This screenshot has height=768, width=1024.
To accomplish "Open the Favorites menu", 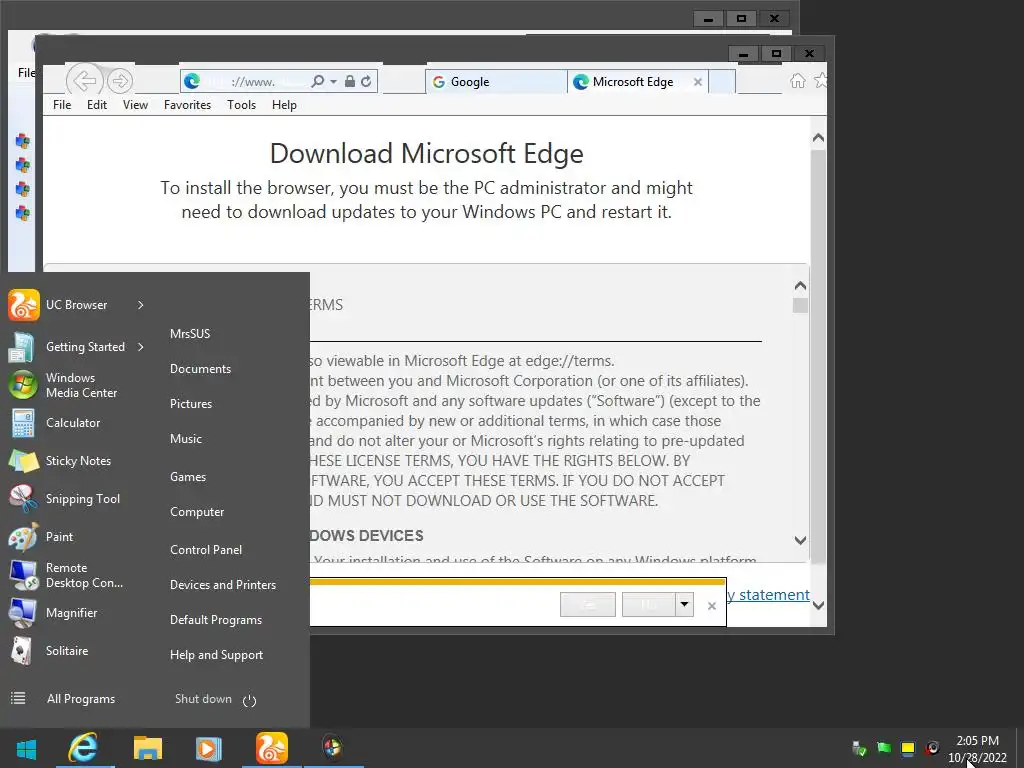I will coord(187,104).
